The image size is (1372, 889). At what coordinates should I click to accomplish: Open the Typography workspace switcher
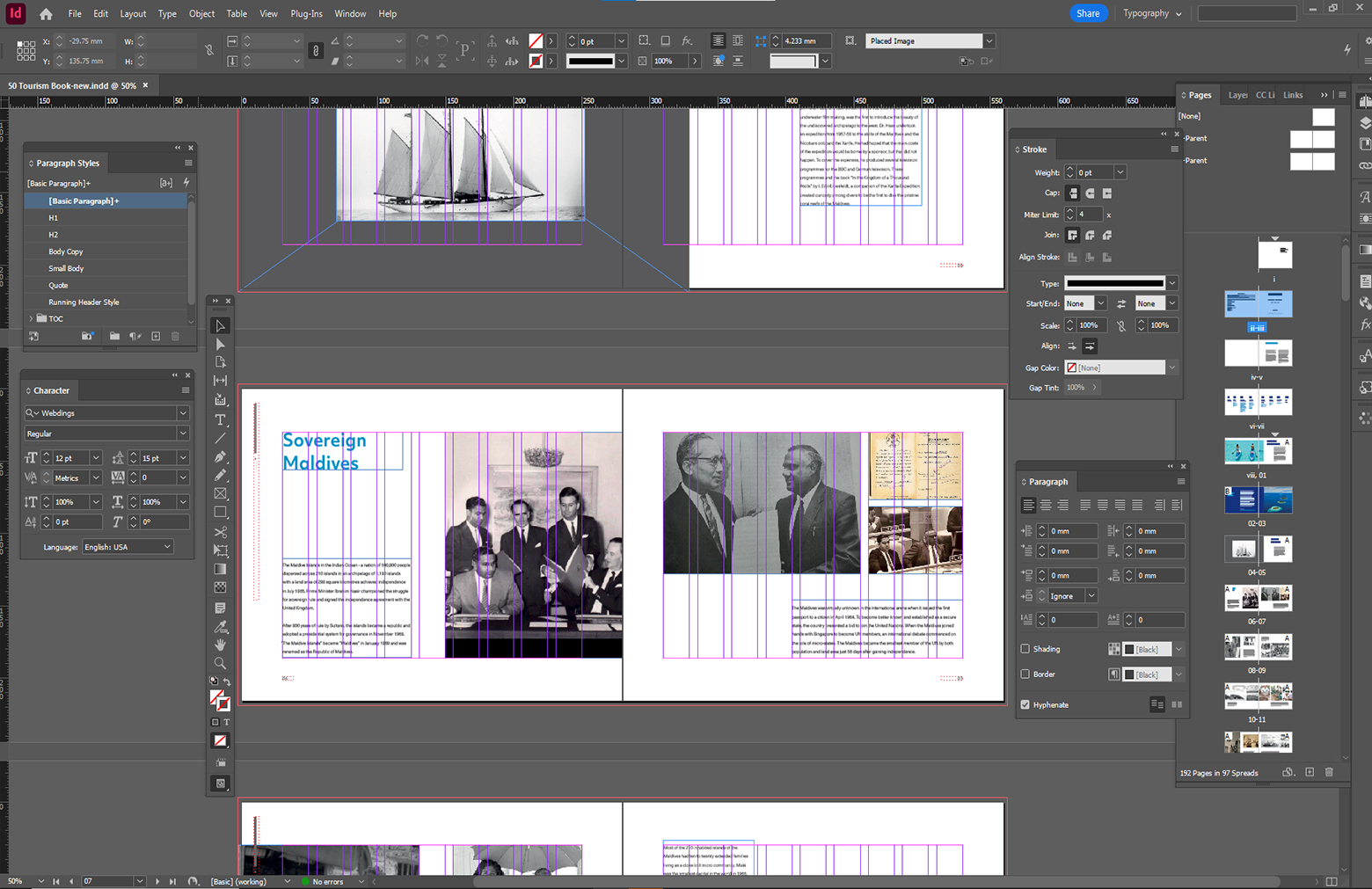click(1152, 13)
